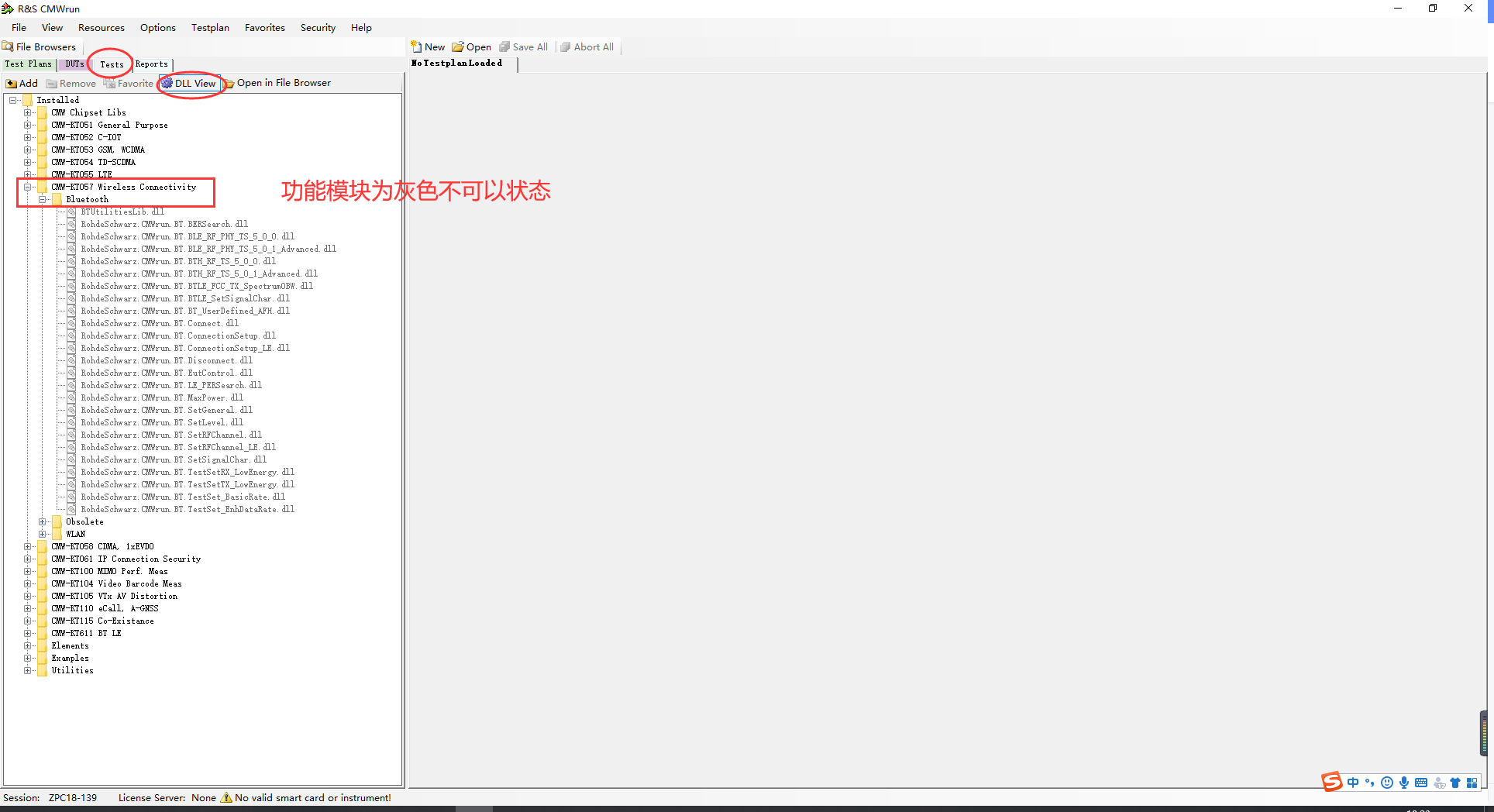
Task: Toggle Sogou punctuation mode icon
Action: tap(1370, 783)
